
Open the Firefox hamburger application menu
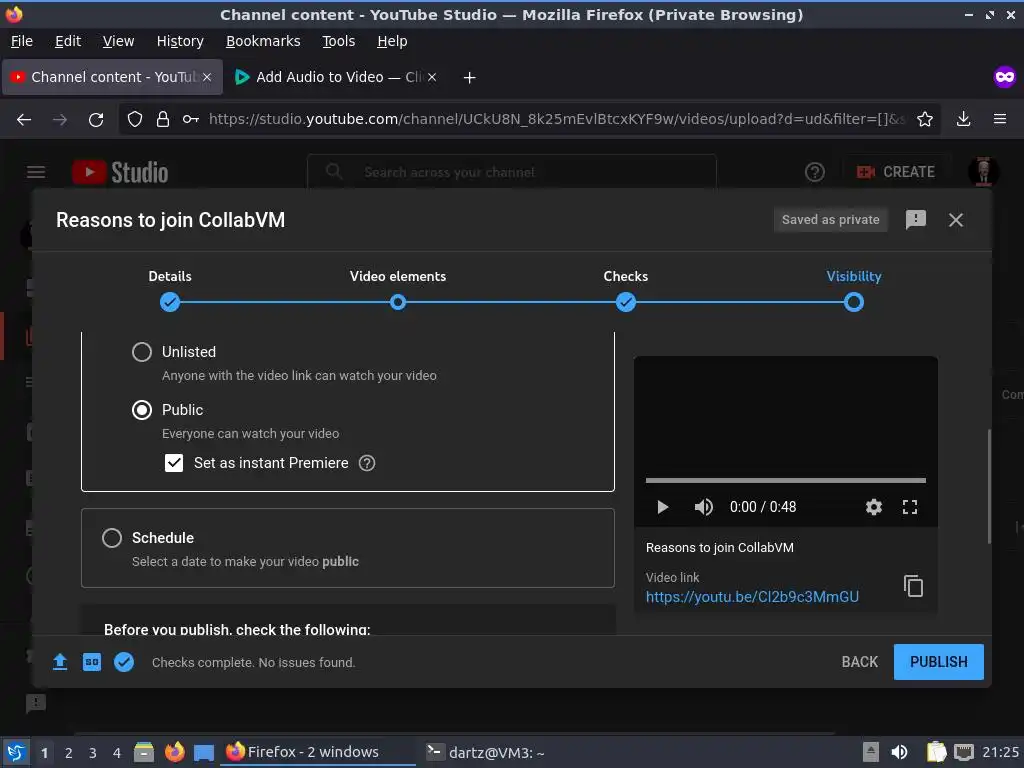tap(1000, 120)
